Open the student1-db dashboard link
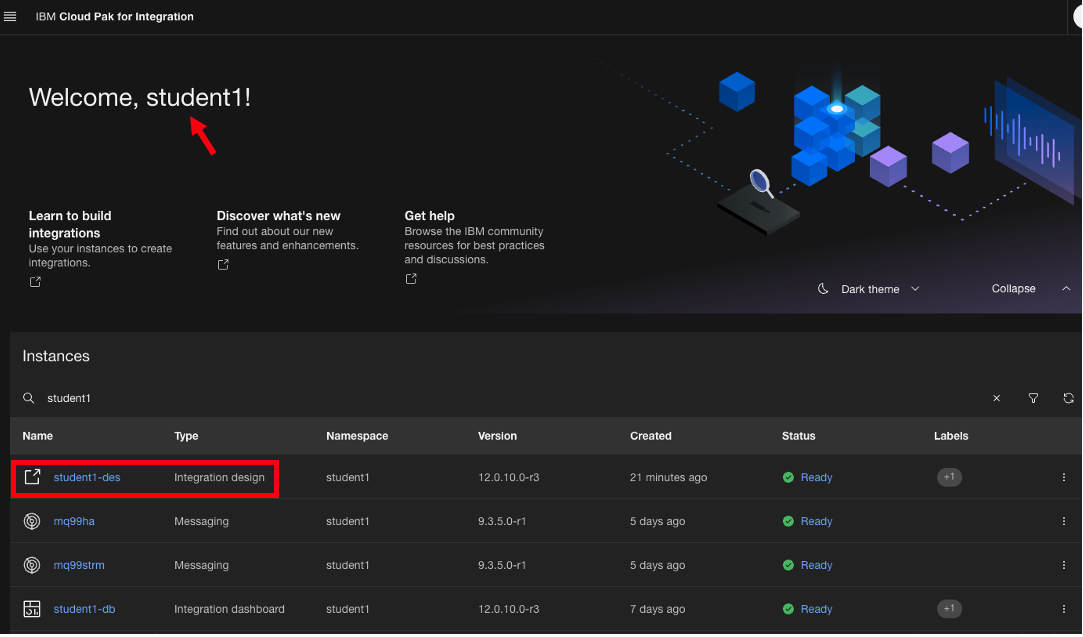 click(x=84, y=609)
